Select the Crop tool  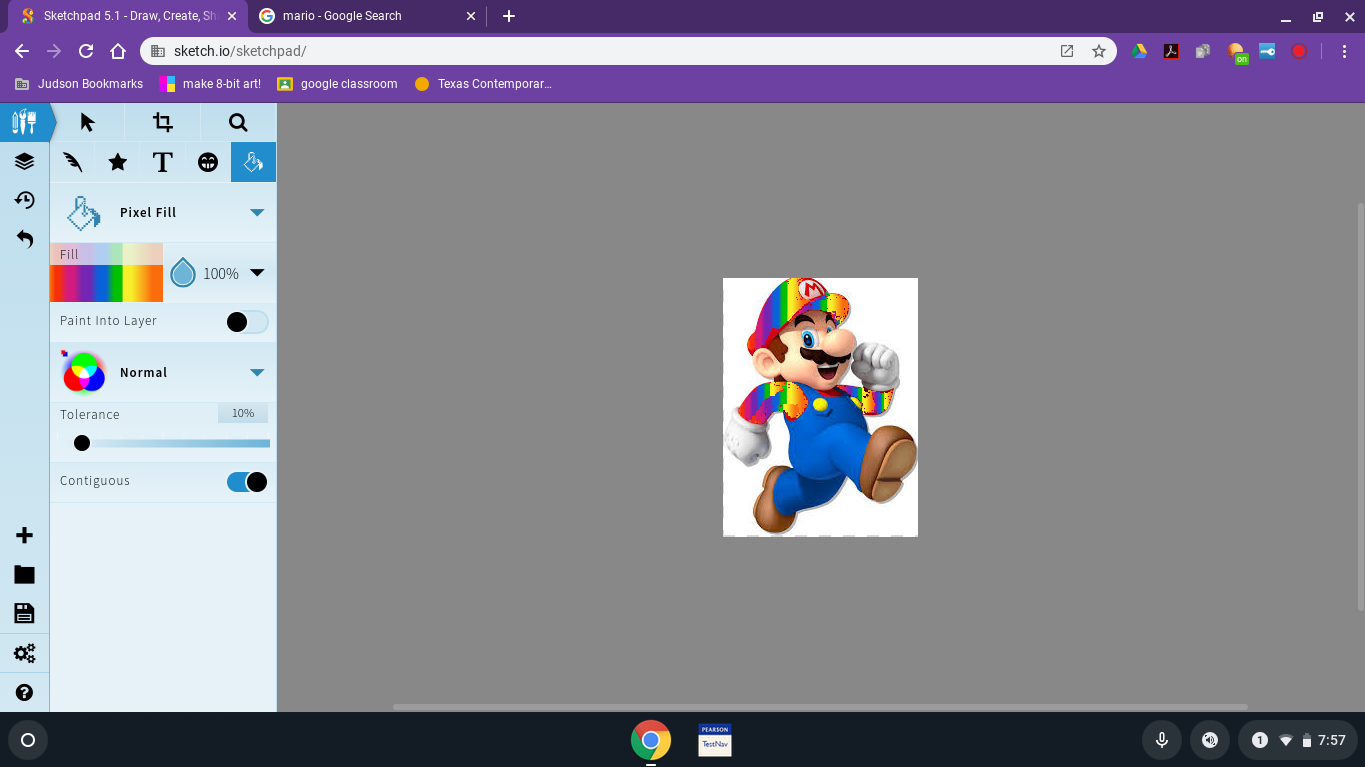(x=163, y=122)
